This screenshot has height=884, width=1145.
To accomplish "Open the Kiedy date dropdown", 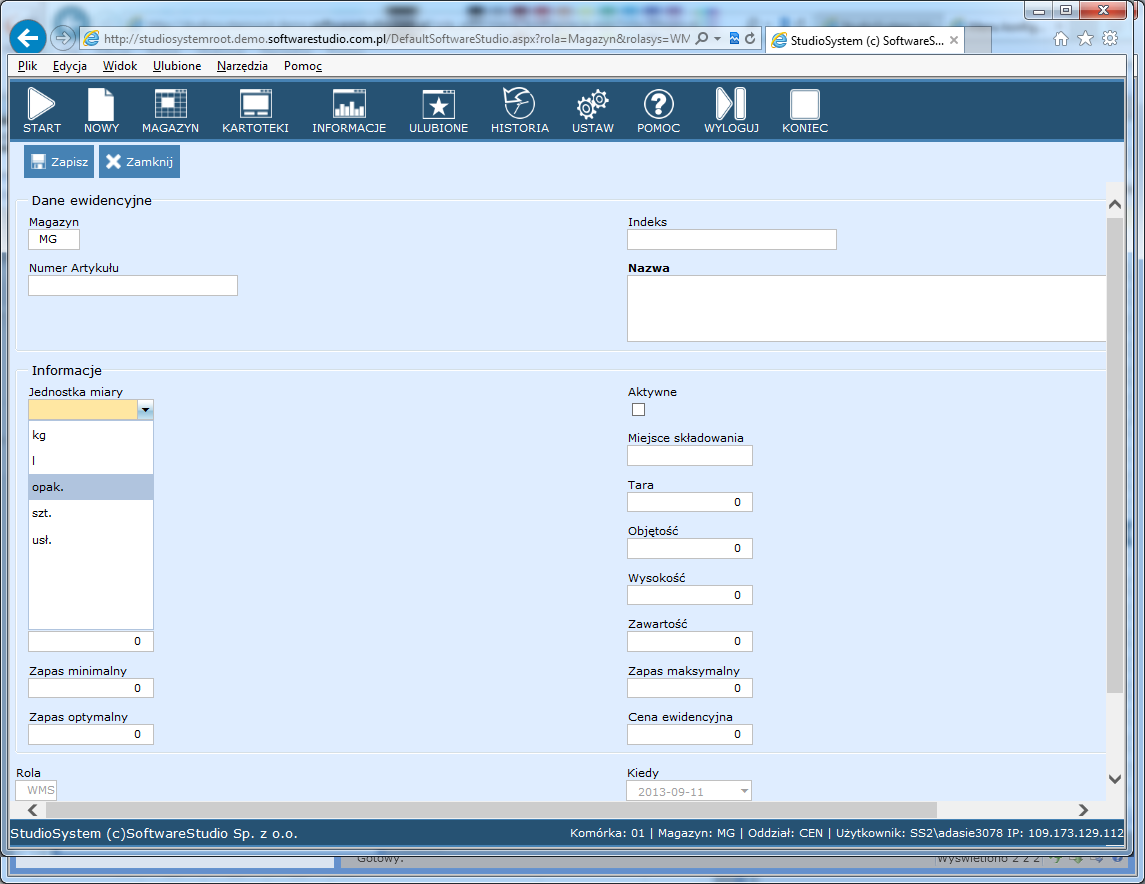I will [744, 791].
